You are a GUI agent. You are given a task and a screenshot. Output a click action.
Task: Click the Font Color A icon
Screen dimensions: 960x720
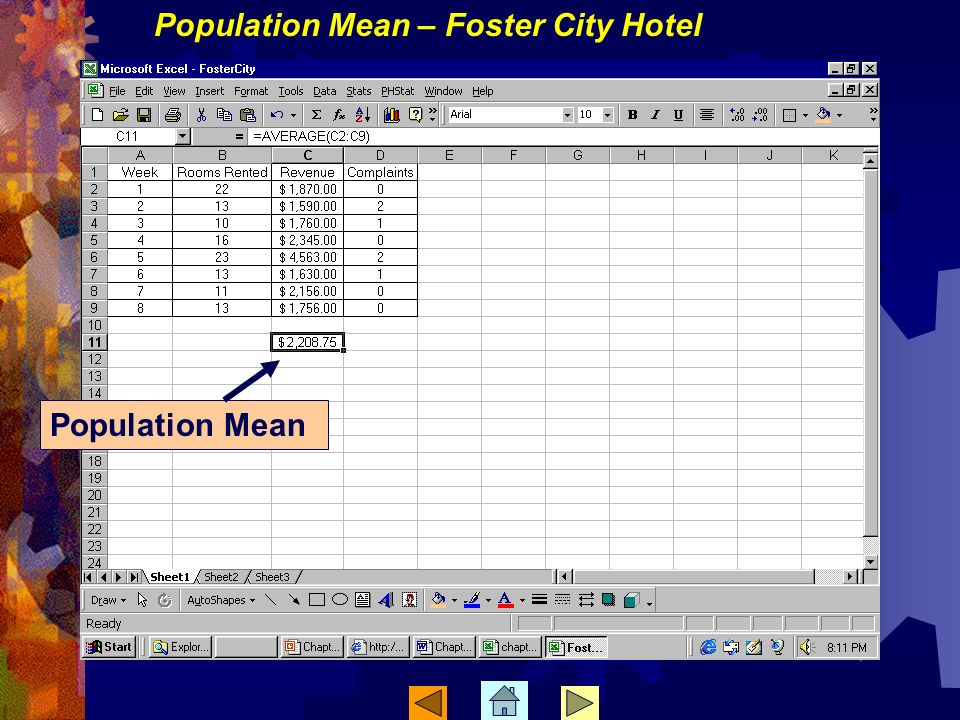tap(505, 600)
